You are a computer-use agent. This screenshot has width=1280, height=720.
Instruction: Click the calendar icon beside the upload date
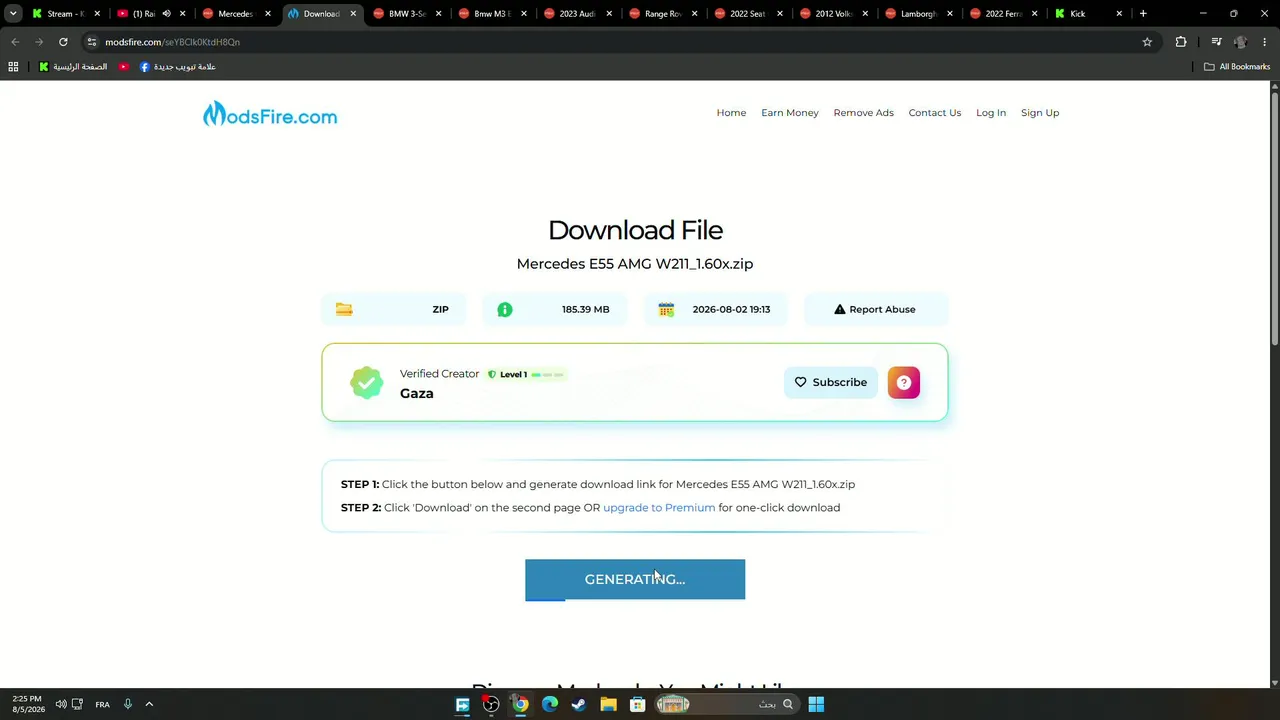click(666, 309)
